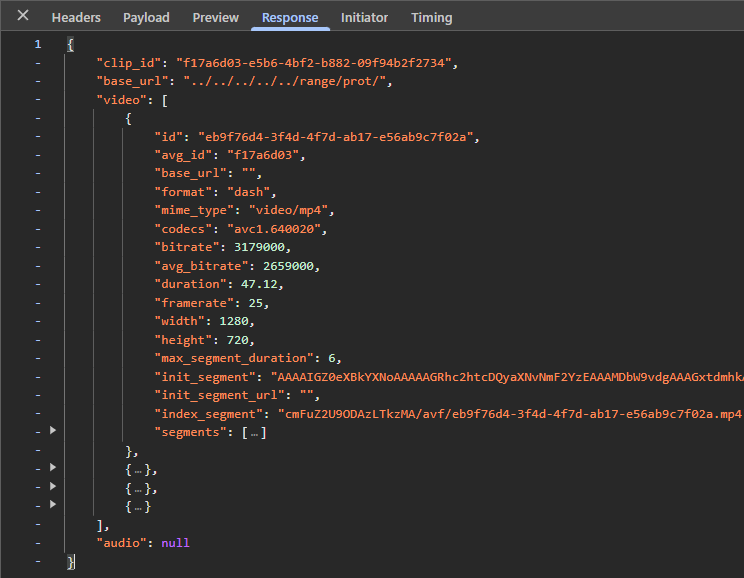Close the request details panel
The width and height of the screenshot is (744, 578).
click(23, 17)
